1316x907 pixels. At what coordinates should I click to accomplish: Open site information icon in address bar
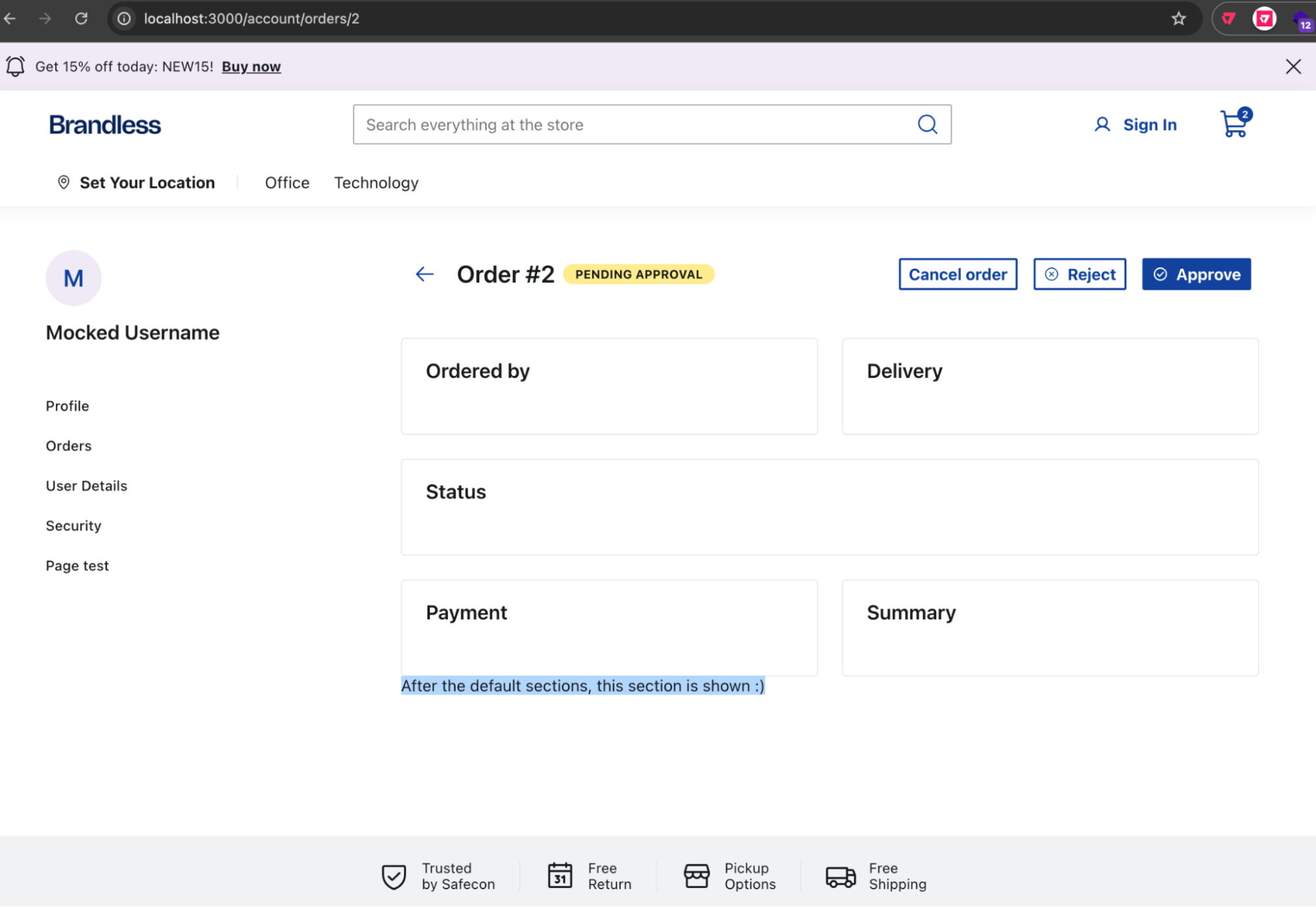coord(124,18)
